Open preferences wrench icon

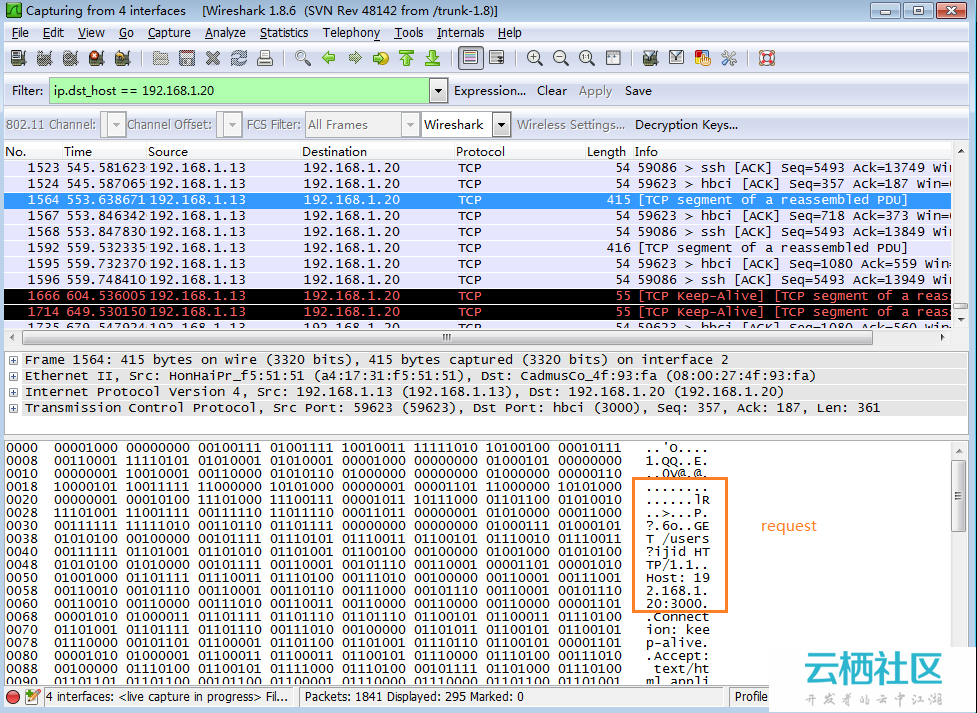coord(729,59)
